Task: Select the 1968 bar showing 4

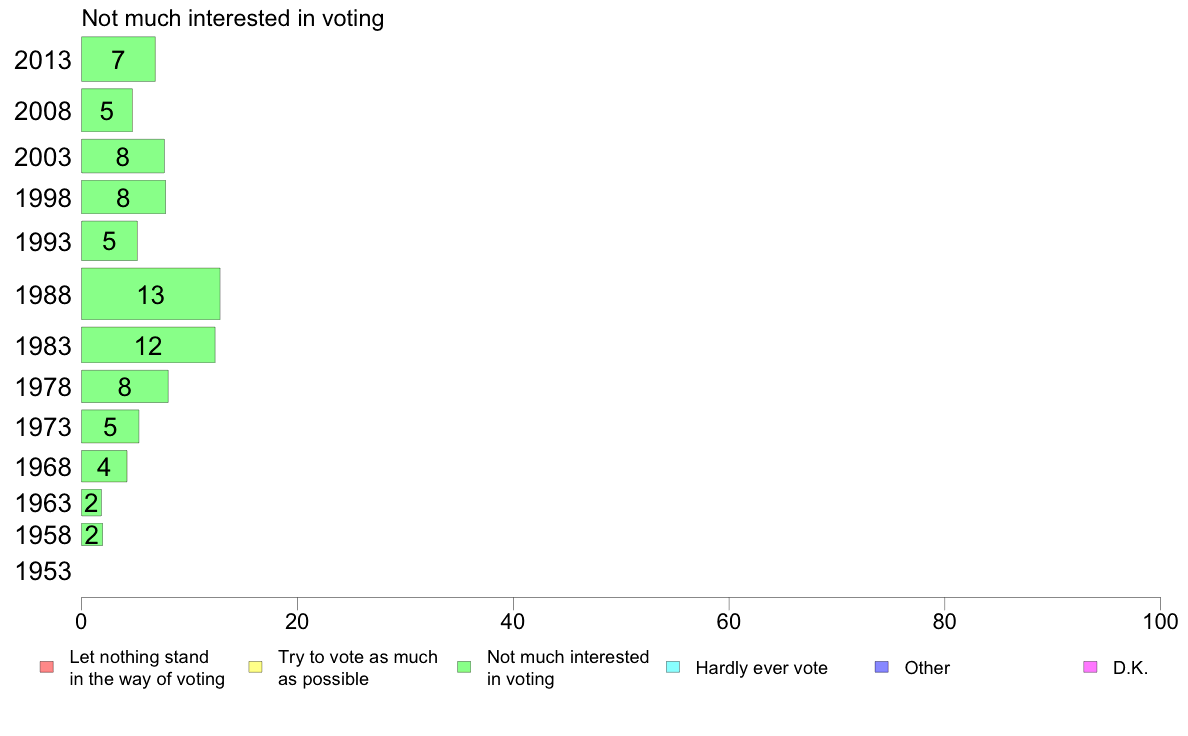Action: 104,466
